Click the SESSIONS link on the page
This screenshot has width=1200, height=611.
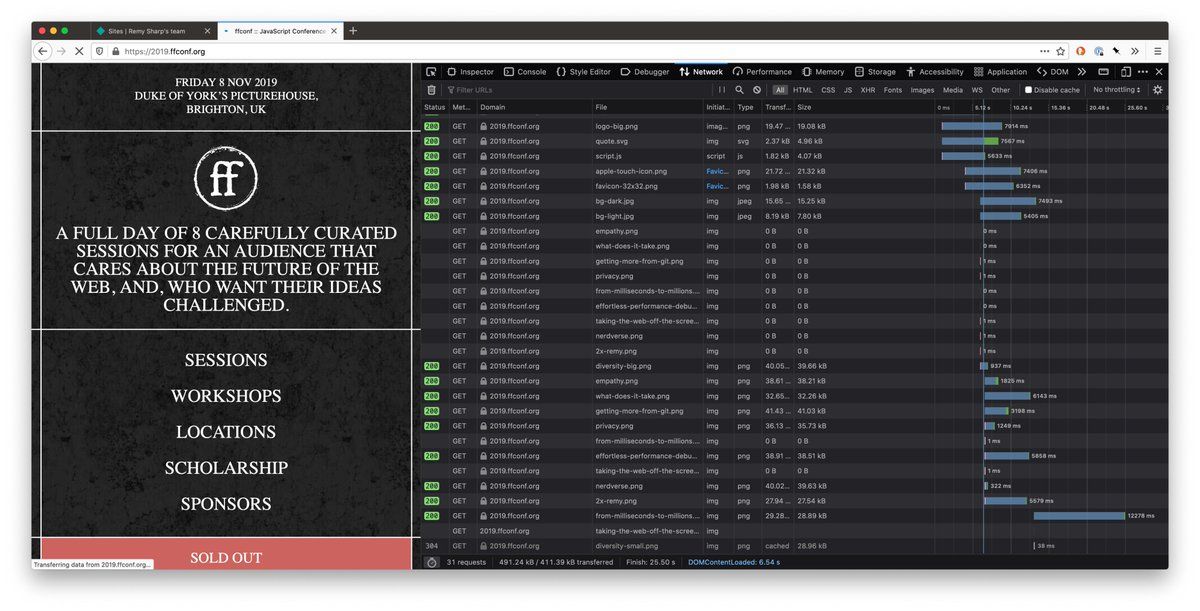(x=226, y=360)
